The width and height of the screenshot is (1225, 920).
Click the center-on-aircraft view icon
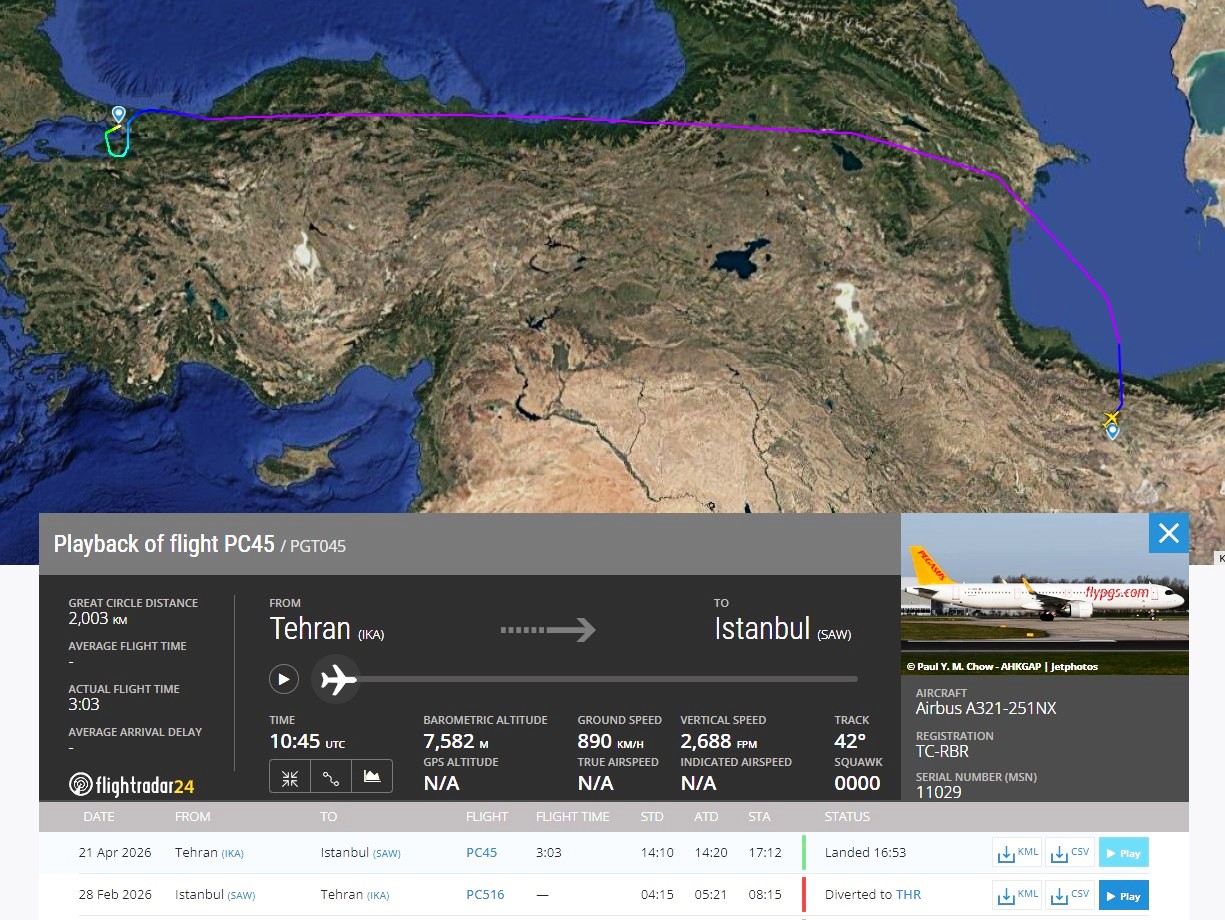coord(290,776)
